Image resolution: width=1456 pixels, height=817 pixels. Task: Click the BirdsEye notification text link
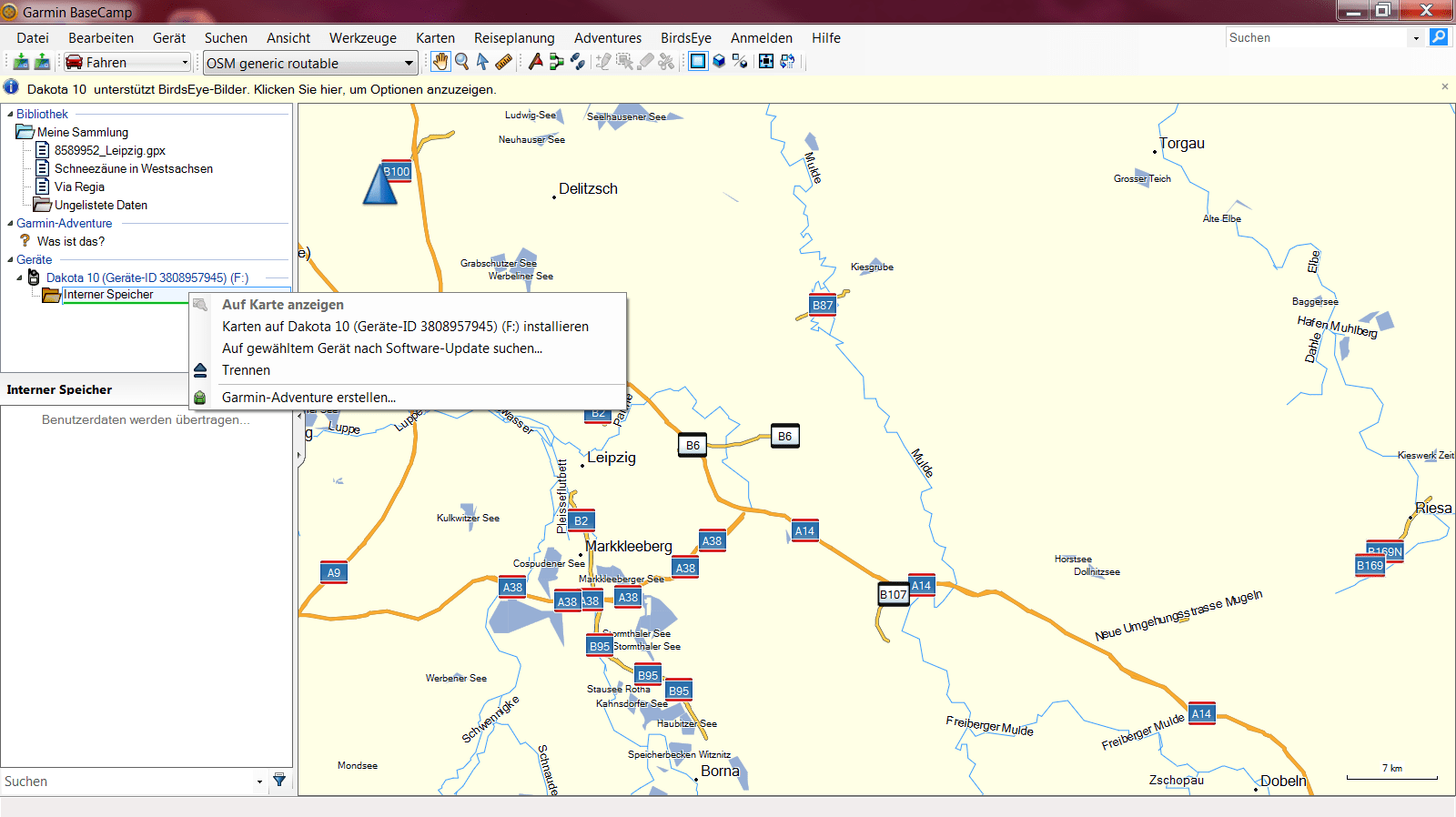coord(262,89)
